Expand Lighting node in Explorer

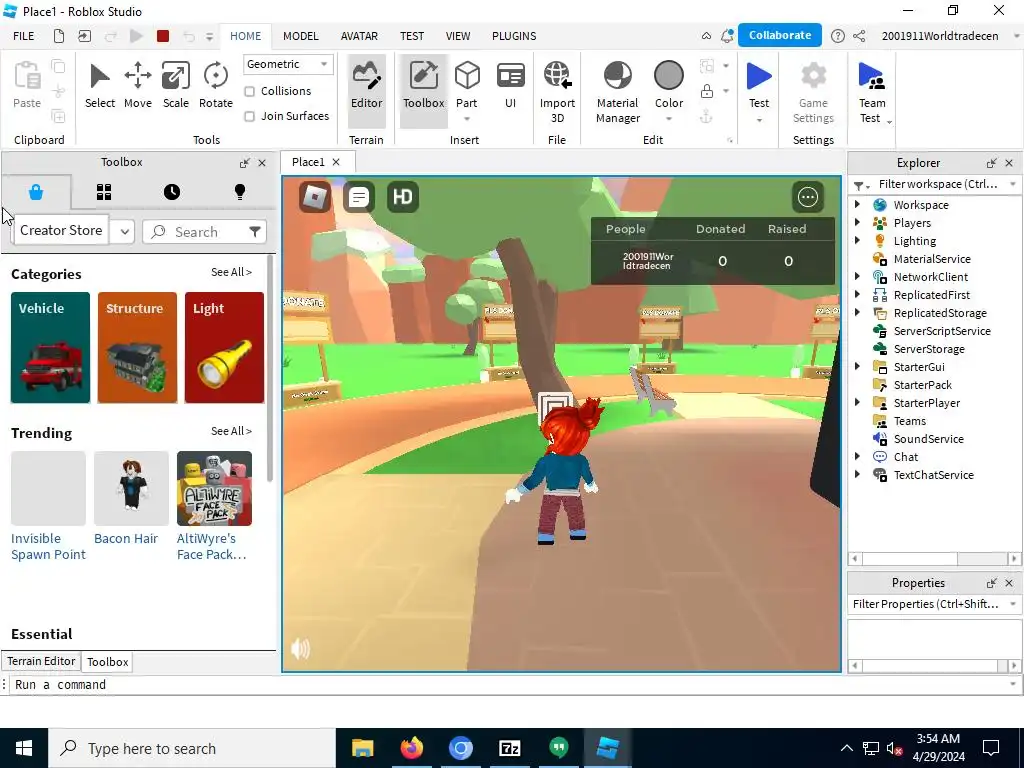[857, 241]
